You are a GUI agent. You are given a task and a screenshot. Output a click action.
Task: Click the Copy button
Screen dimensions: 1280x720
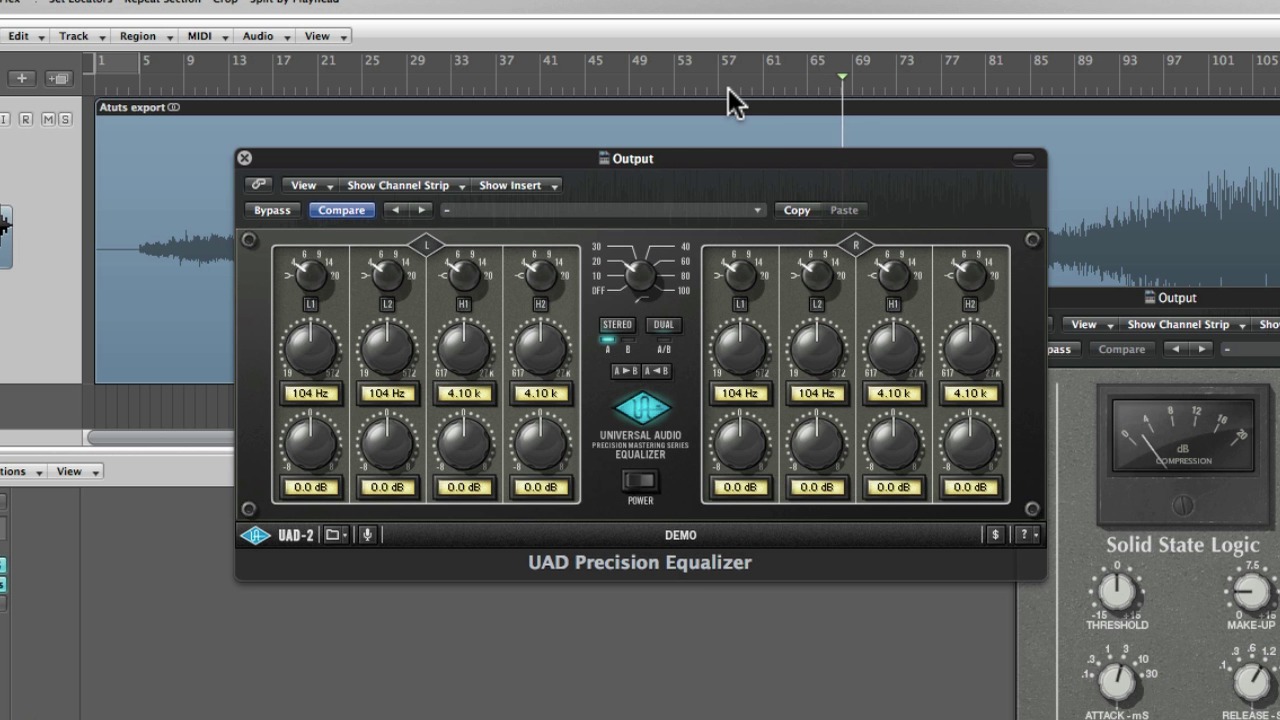(797, 210)
